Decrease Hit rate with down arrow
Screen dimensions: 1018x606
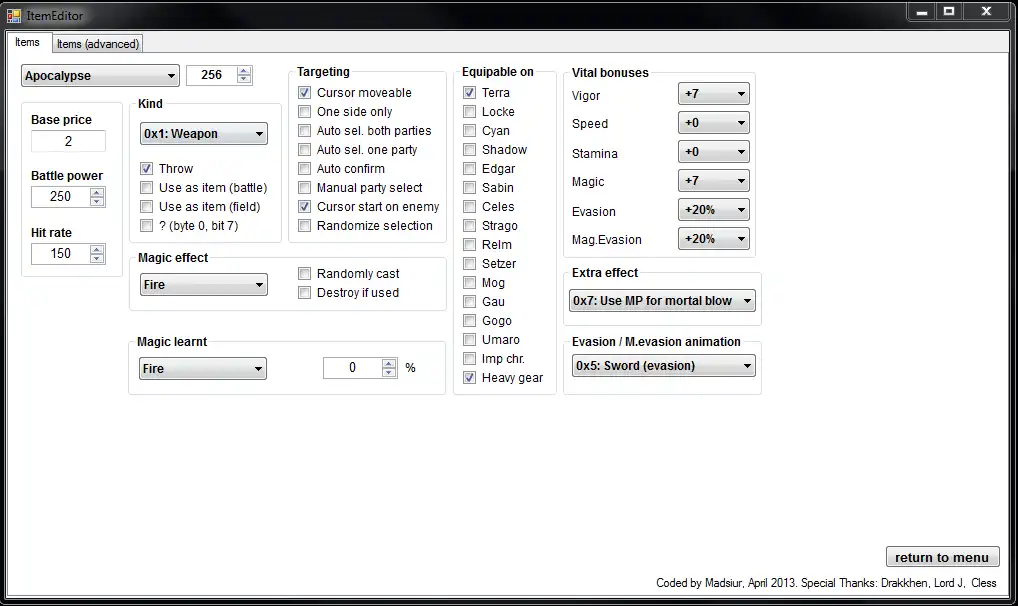97,258
